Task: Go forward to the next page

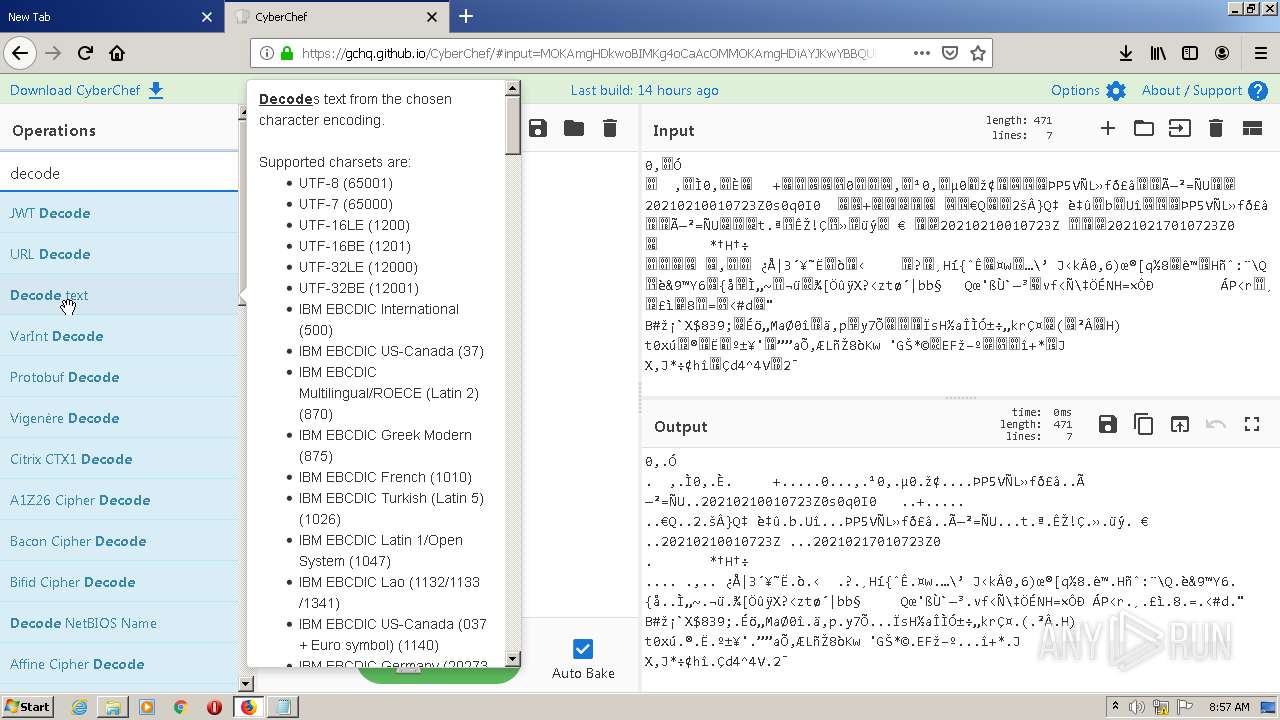Action: pyautogui.click(x=53, y=53)
